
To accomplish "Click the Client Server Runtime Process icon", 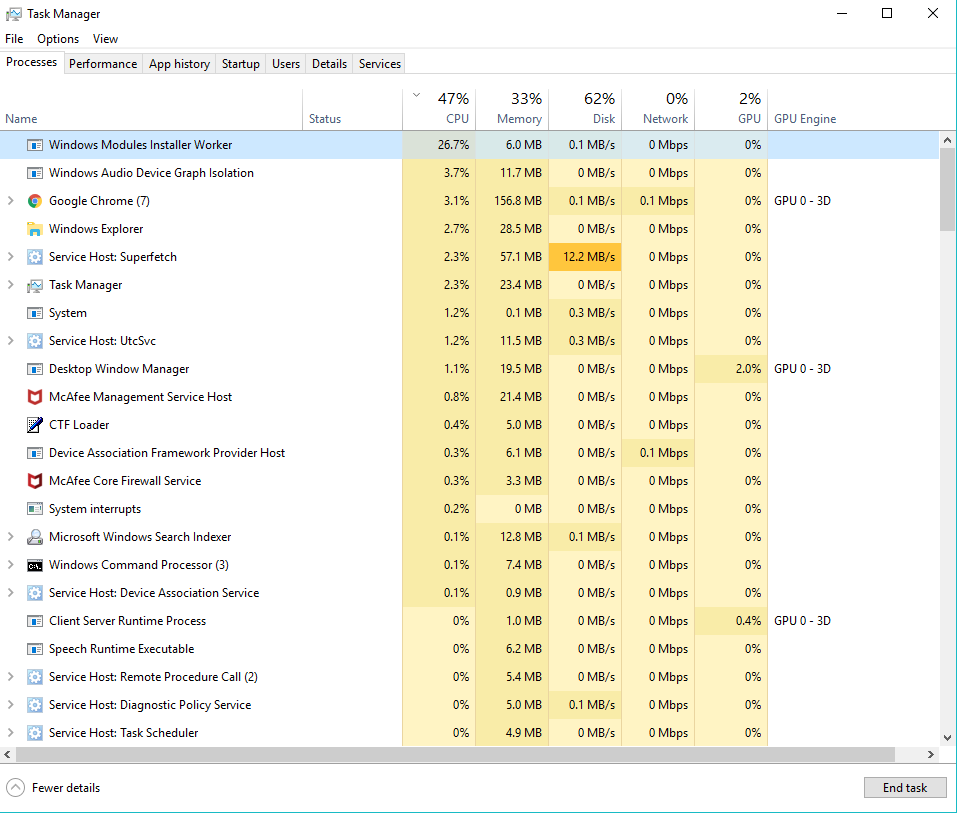I will click(x=35, y=621).
